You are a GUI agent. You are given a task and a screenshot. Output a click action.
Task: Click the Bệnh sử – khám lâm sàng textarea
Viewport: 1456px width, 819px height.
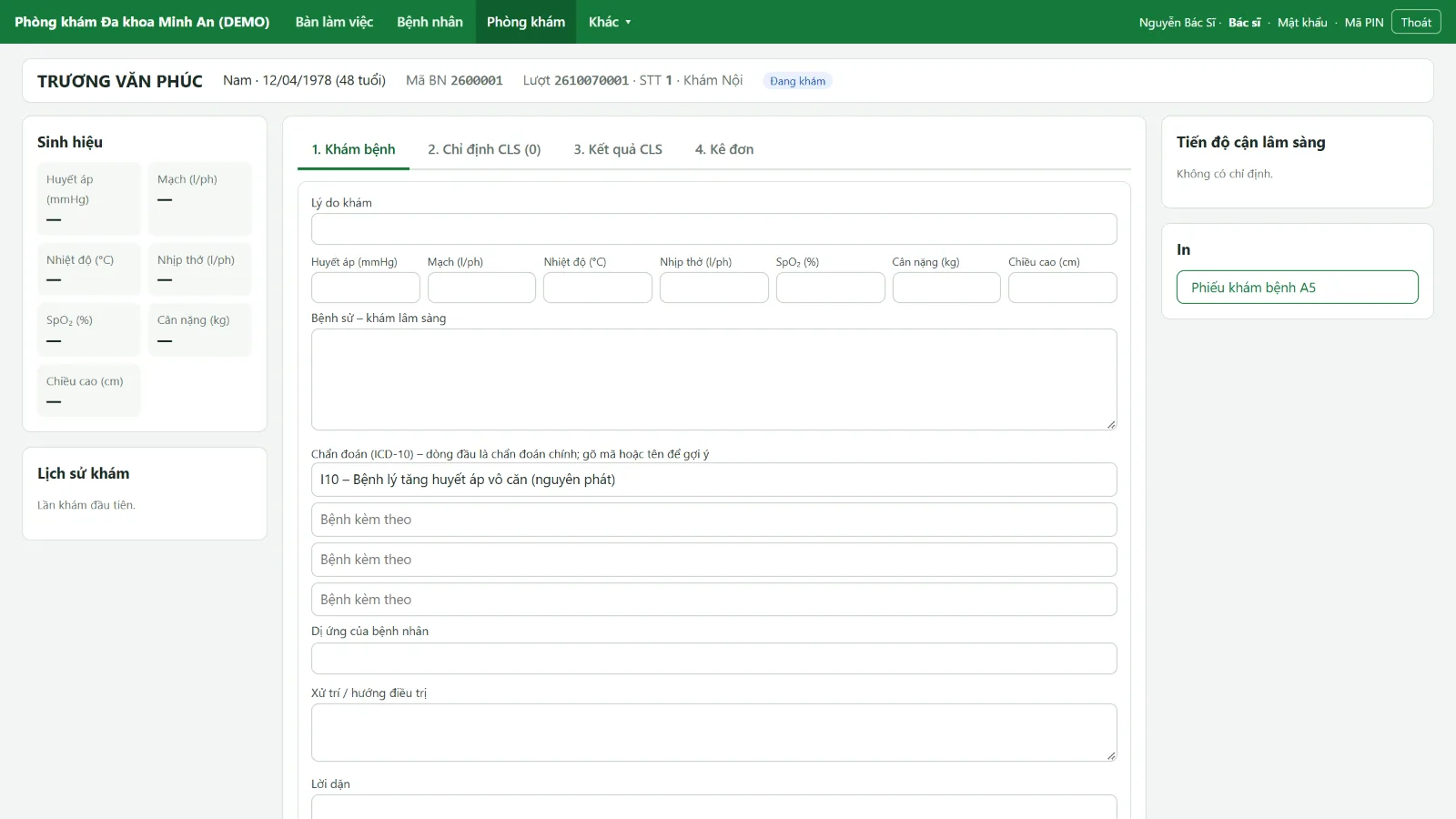(714, 379)
